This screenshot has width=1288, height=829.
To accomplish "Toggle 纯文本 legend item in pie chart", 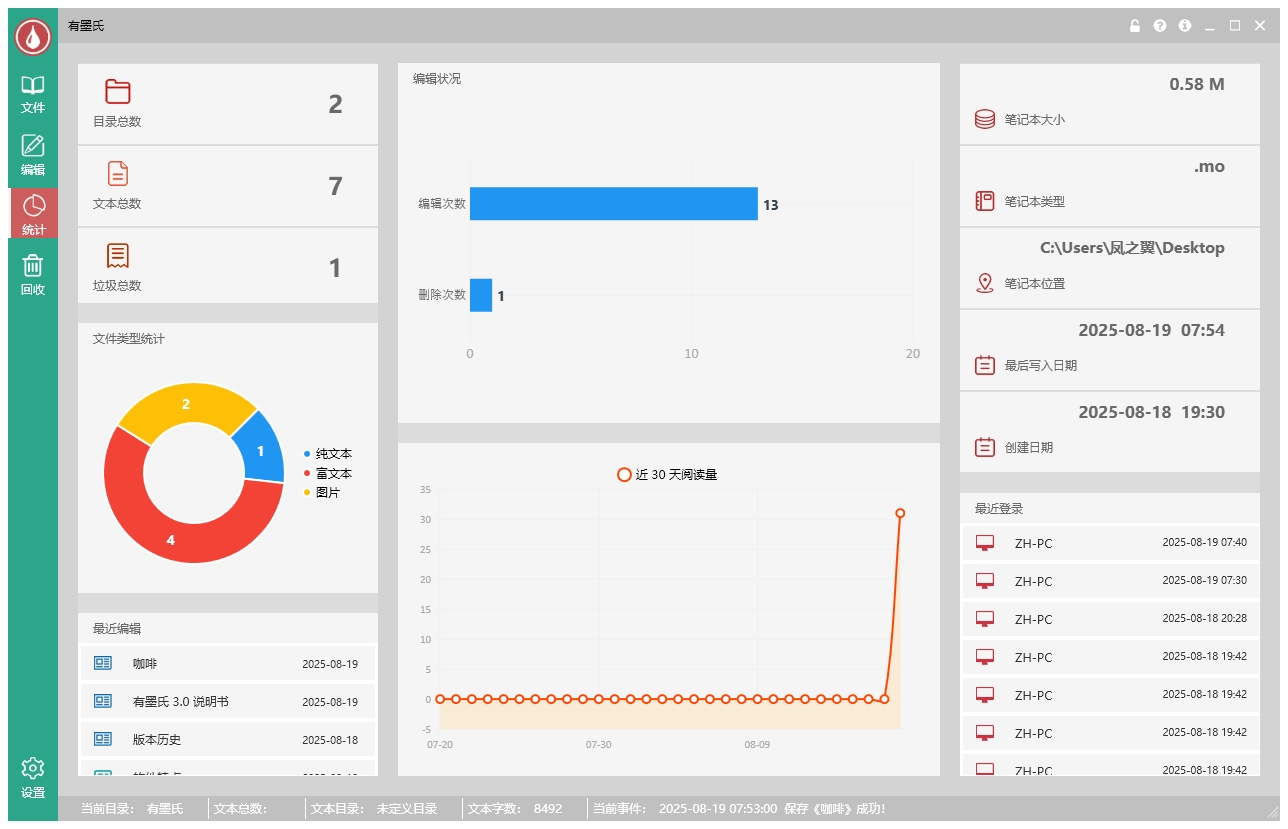I will [x=328, y=454].
